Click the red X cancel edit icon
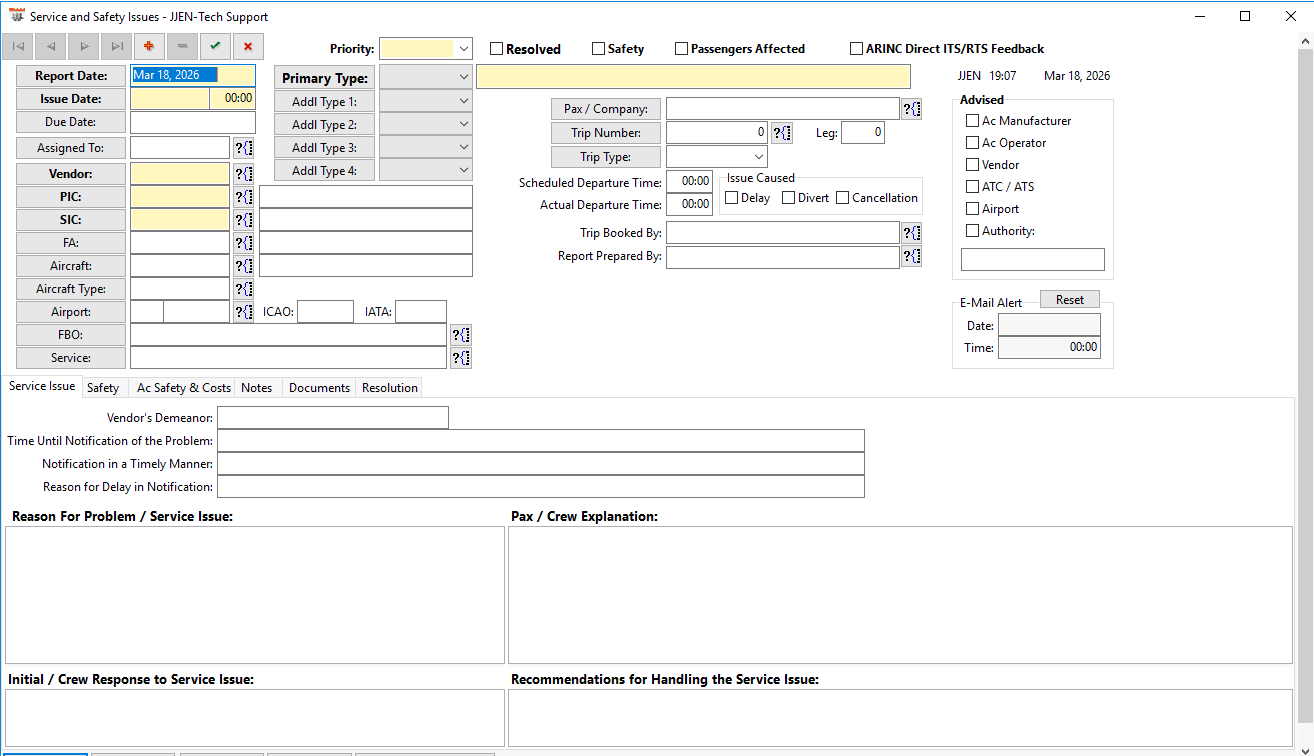 (x=247, y=46)
